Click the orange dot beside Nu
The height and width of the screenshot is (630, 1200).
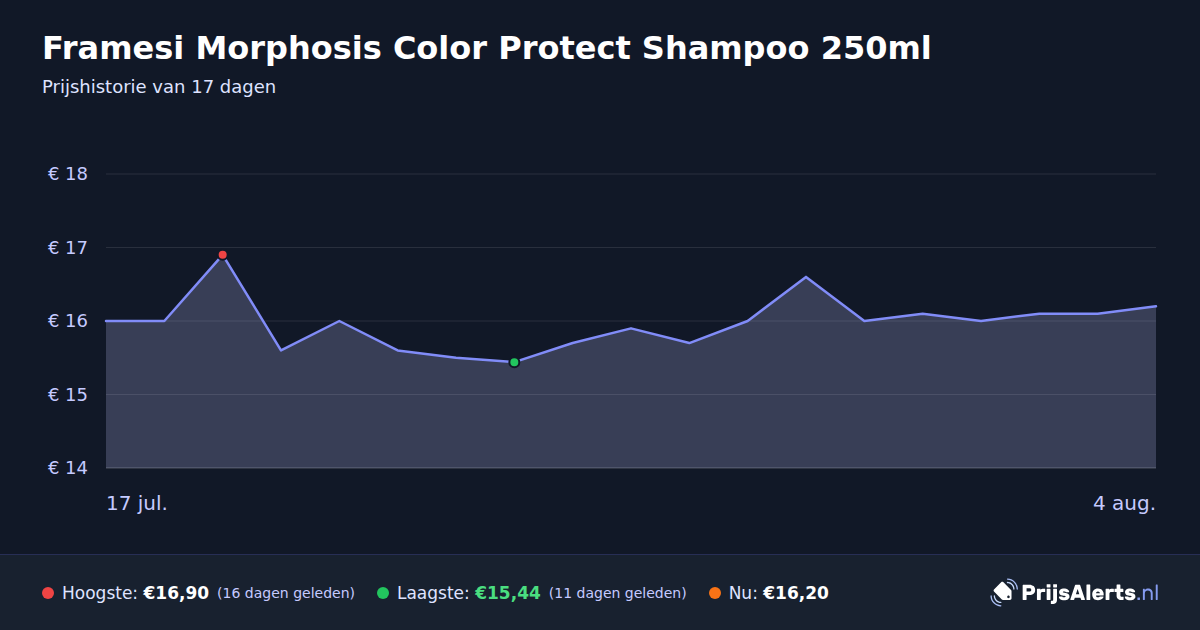point(714,593)
